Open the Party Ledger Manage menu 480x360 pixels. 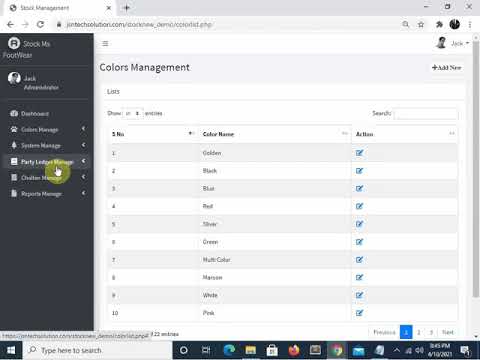pos(47,162)
